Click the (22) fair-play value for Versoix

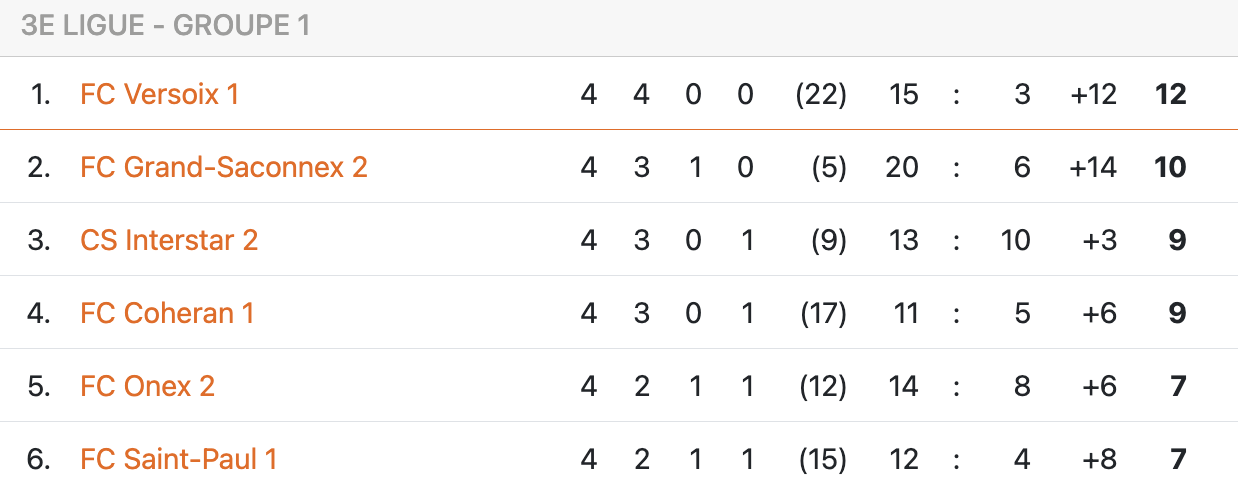[x=820, y=94]
